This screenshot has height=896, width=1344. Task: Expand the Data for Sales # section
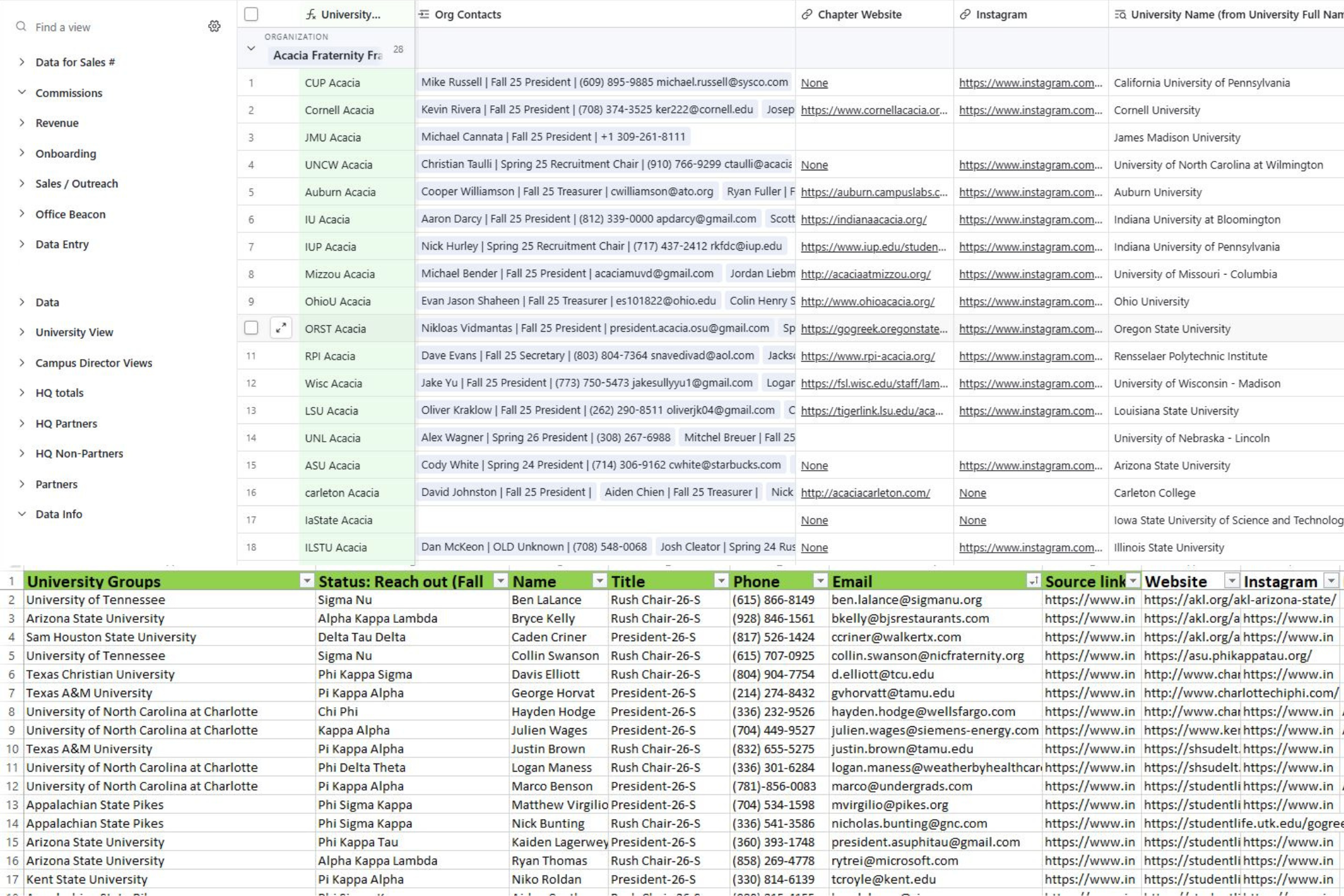22,62
